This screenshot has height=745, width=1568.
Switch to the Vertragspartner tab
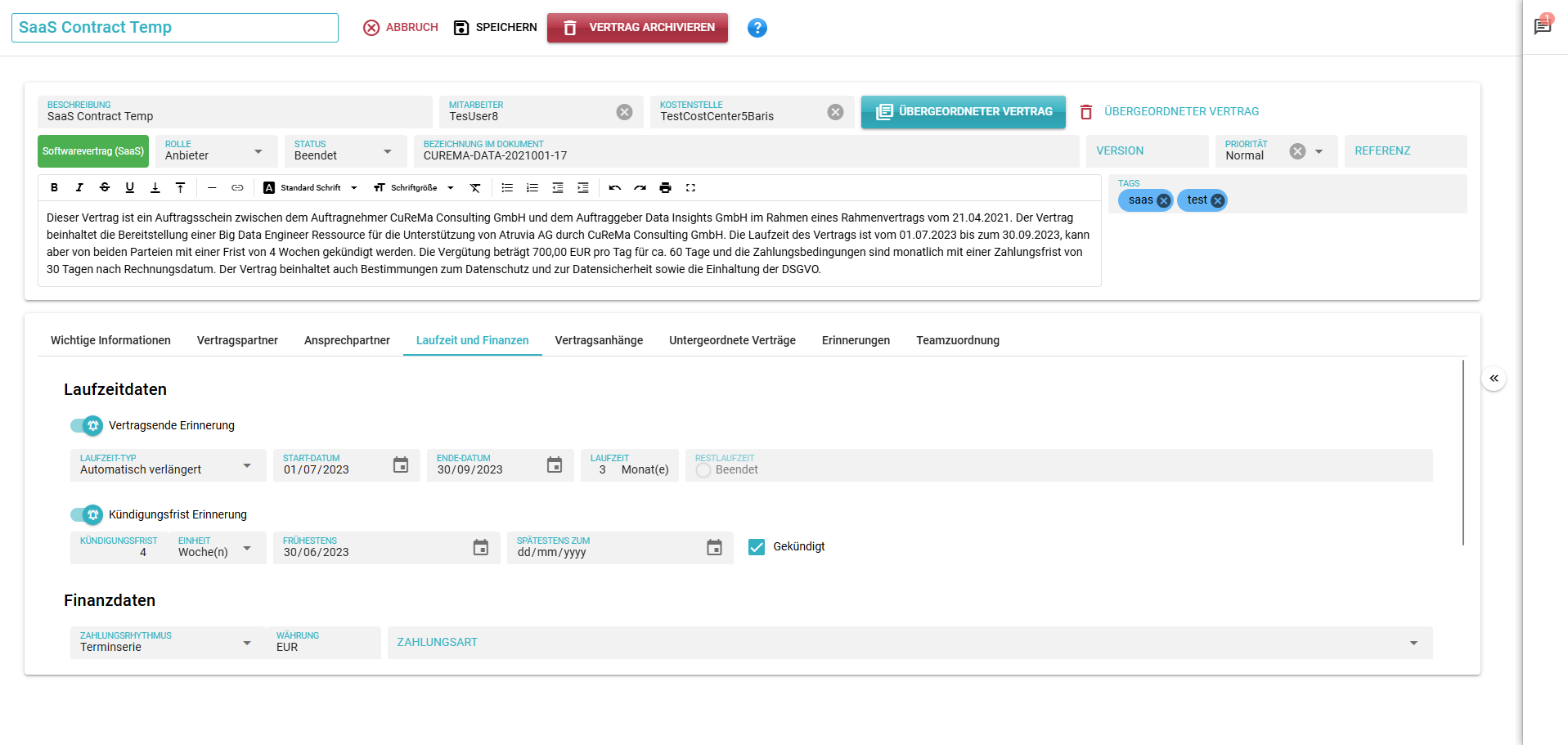pos(237,340)
